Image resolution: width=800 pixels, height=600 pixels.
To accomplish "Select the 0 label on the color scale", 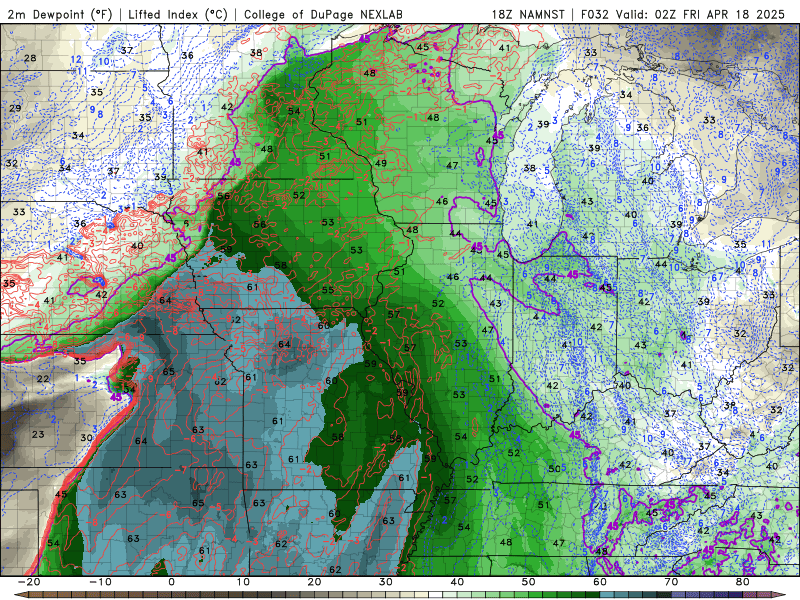I will 171,582.
